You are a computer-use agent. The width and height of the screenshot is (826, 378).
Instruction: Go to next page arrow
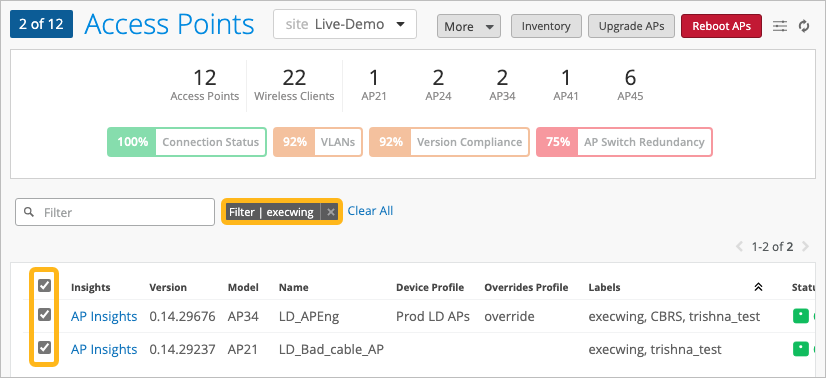805,246
